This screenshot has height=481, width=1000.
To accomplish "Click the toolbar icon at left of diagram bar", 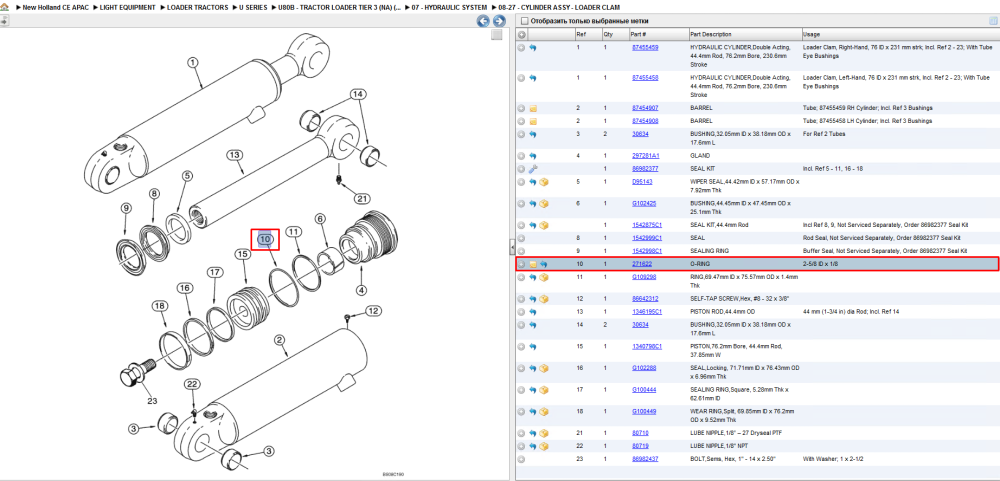I will coord(4,21).
